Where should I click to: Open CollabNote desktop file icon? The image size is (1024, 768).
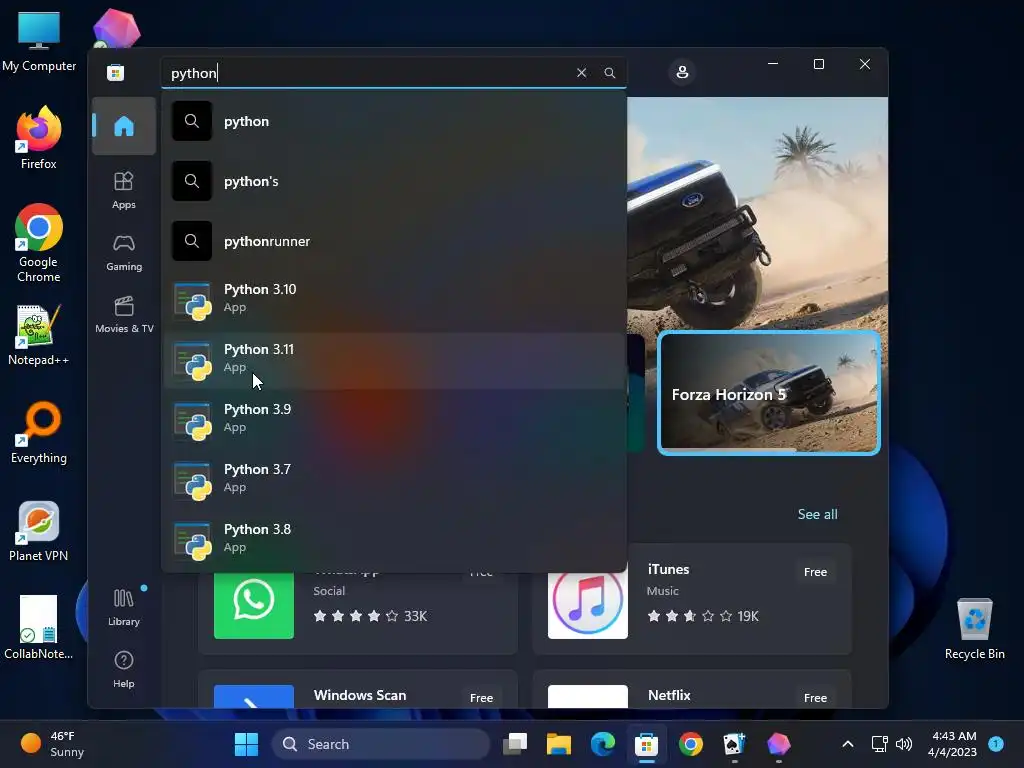[x=39, y=627]
